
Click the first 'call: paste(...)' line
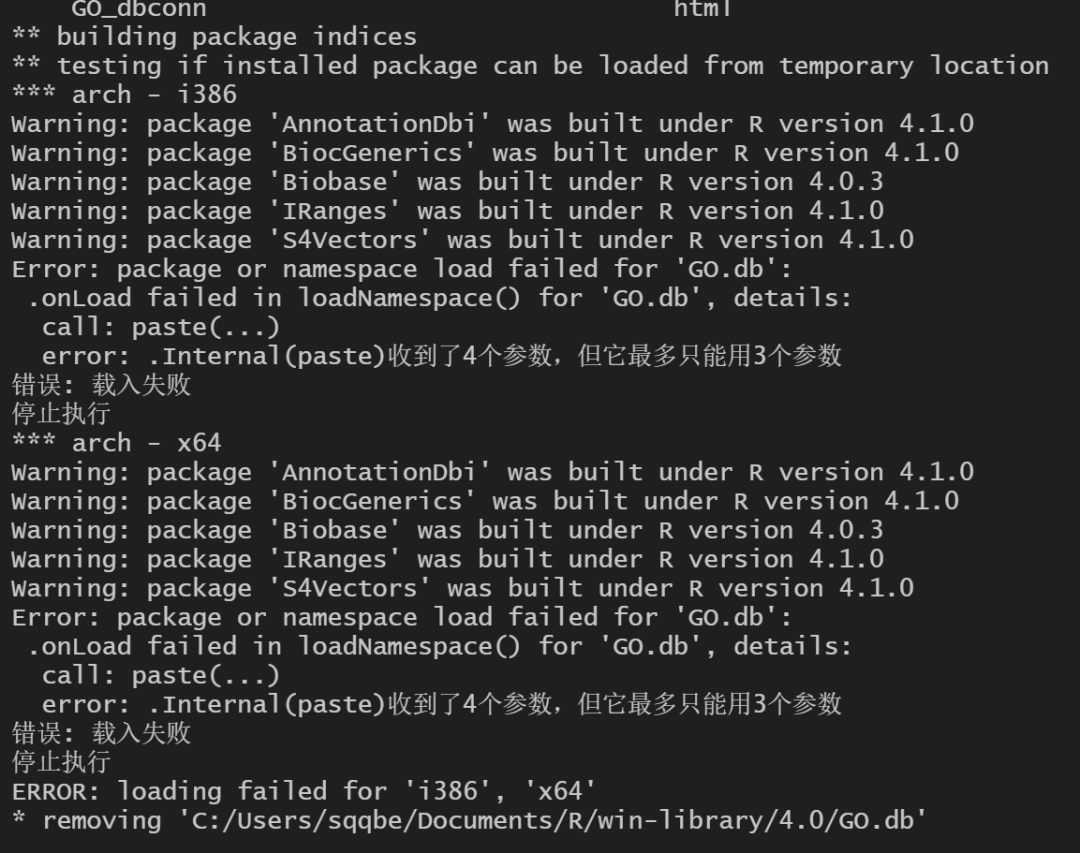(x=160, y=327)
